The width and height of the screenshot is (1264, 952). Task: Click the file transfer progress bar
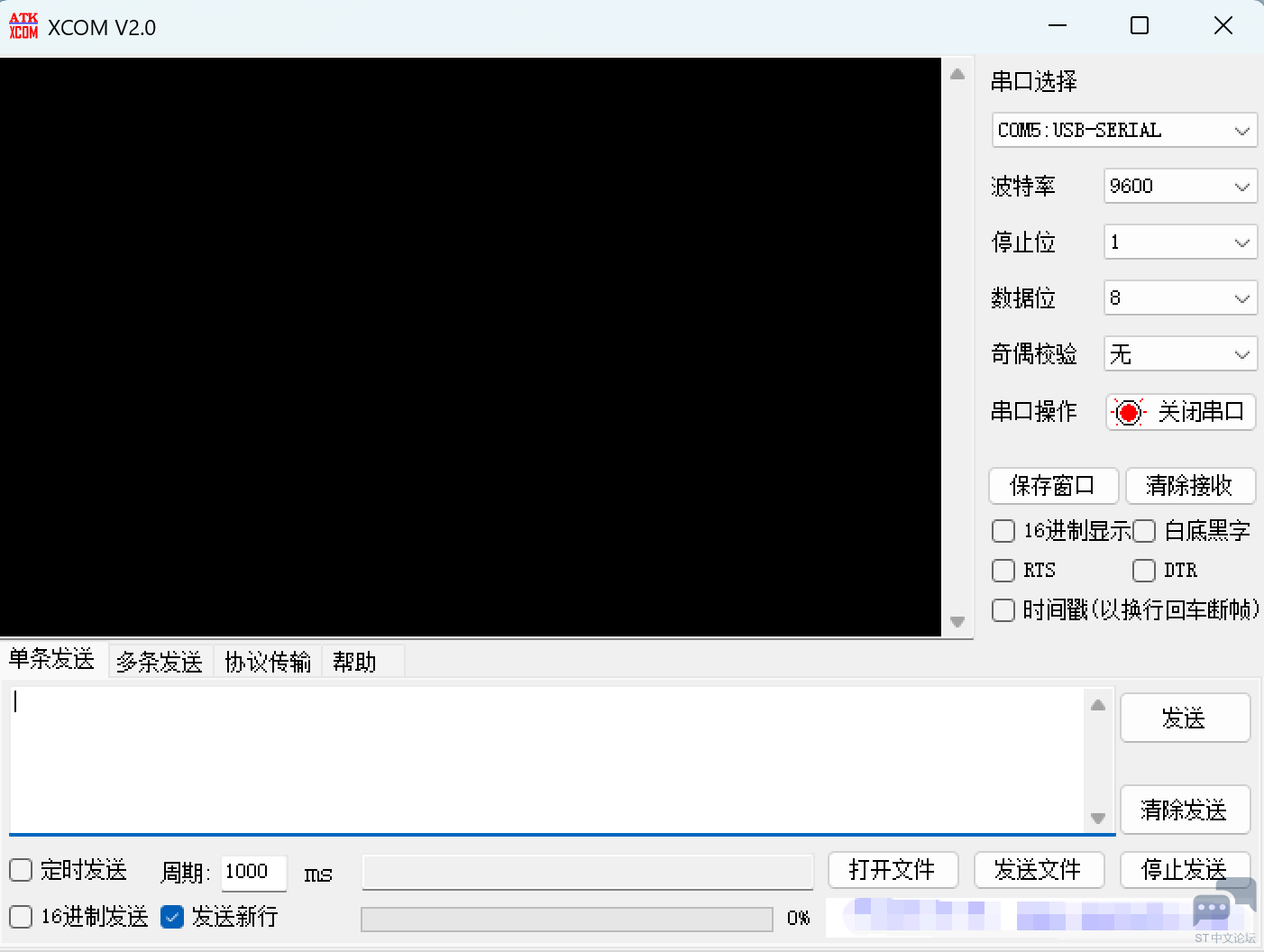pos(566,919)
